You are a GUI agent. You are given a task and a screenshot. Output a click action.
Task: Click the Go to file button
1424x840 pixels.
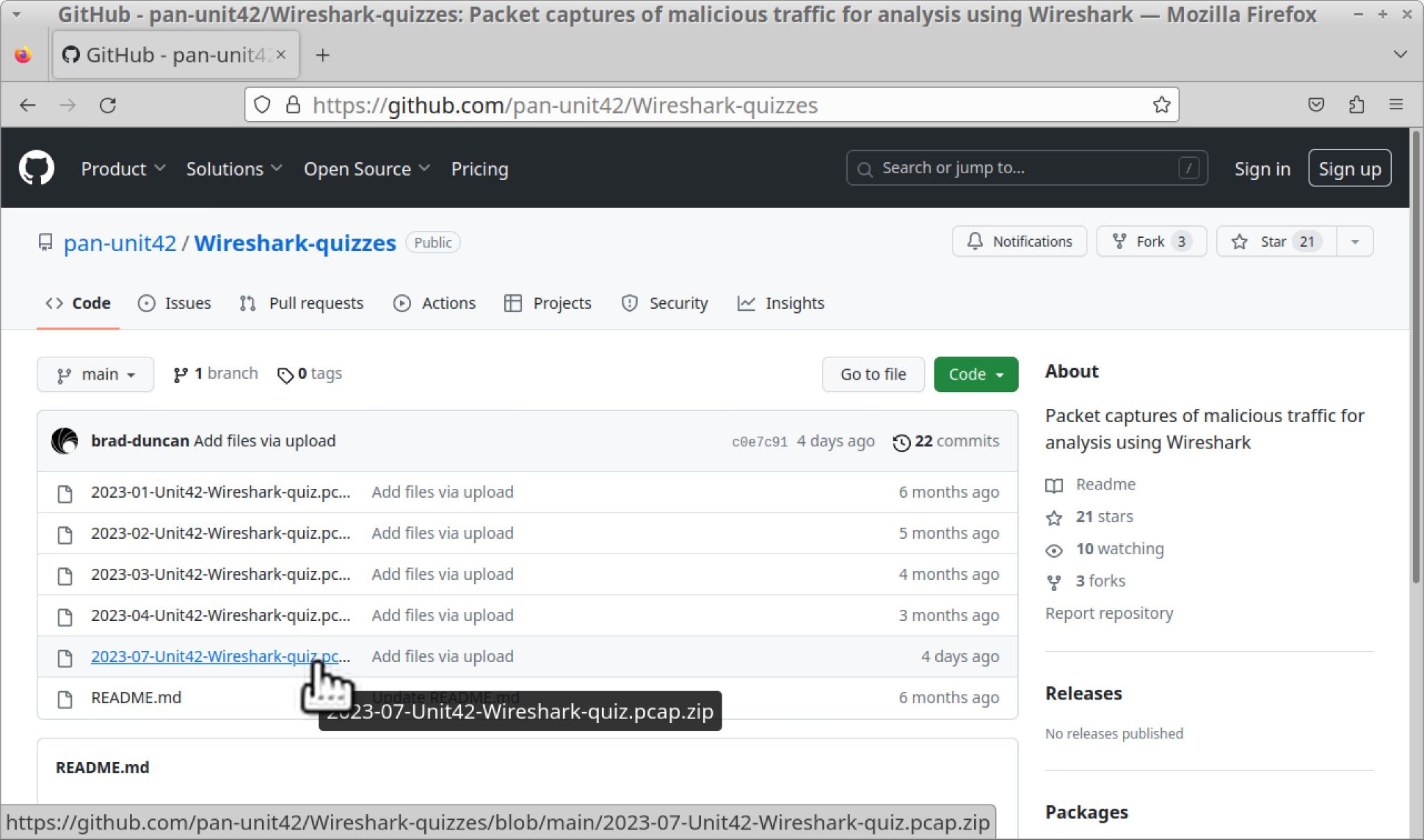pos(873,374)
